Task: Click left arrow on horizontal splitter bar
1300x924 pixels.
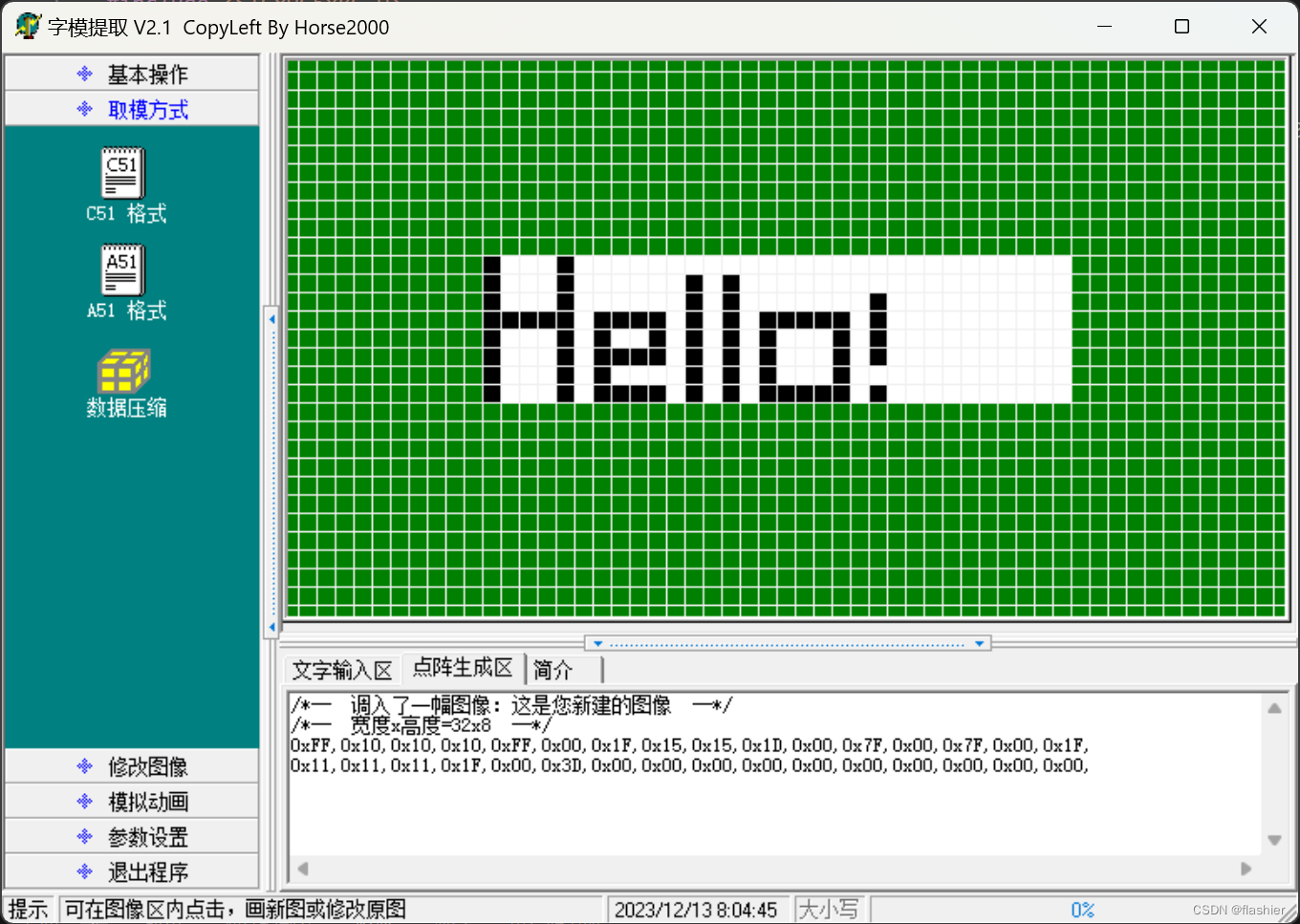Action: point(598,644)
